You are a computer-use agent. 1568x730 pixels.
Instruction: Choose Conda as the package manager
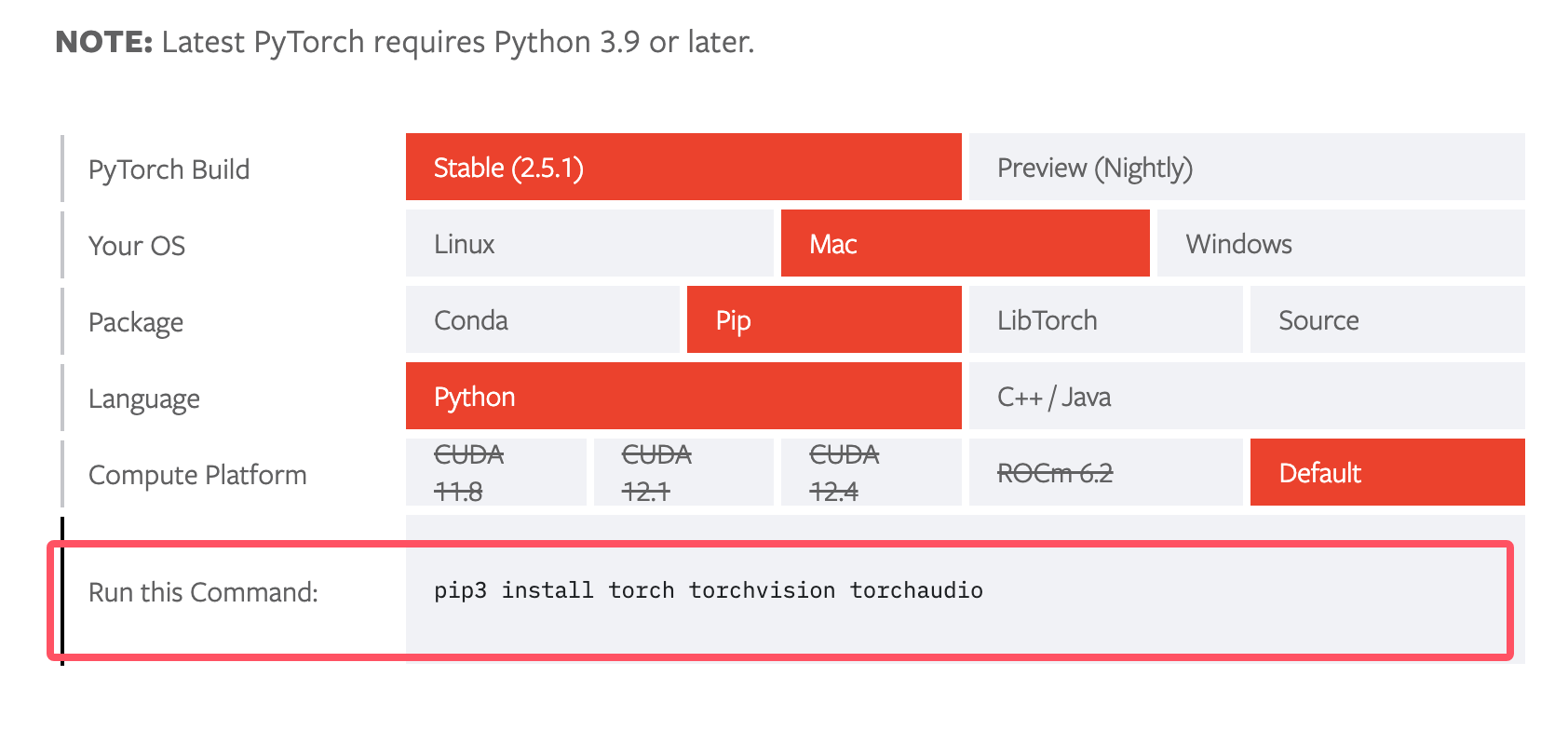click(542, 320)
